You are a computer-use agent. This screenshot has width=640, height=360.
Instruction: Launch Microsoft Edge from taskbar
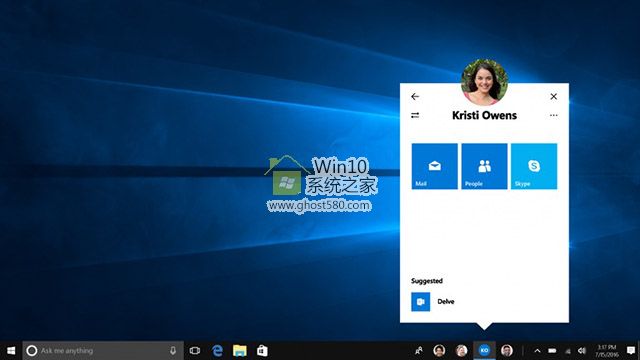tap(218, 351)
